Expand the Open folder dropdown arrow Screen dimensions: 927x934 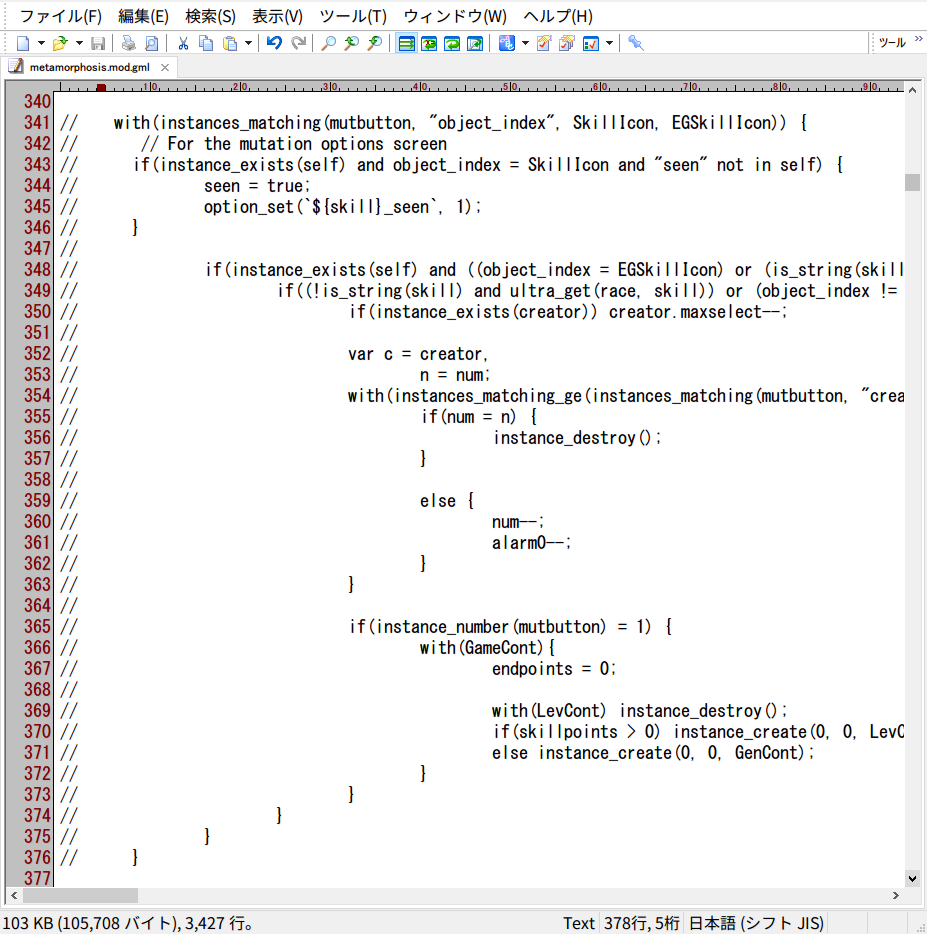pos(79,43)
